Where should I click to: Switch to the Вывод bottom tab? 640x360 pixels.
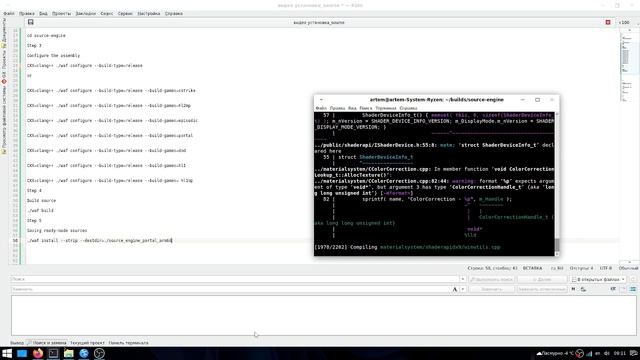click(17, 343)
